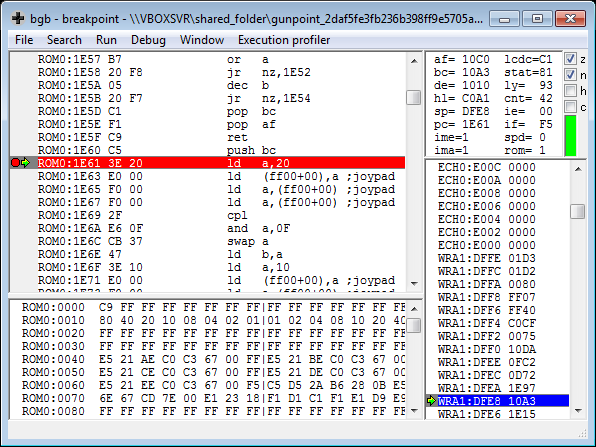Toggle the z flag checkbox
Screen dimensions: 596x447
click(570, 59)
